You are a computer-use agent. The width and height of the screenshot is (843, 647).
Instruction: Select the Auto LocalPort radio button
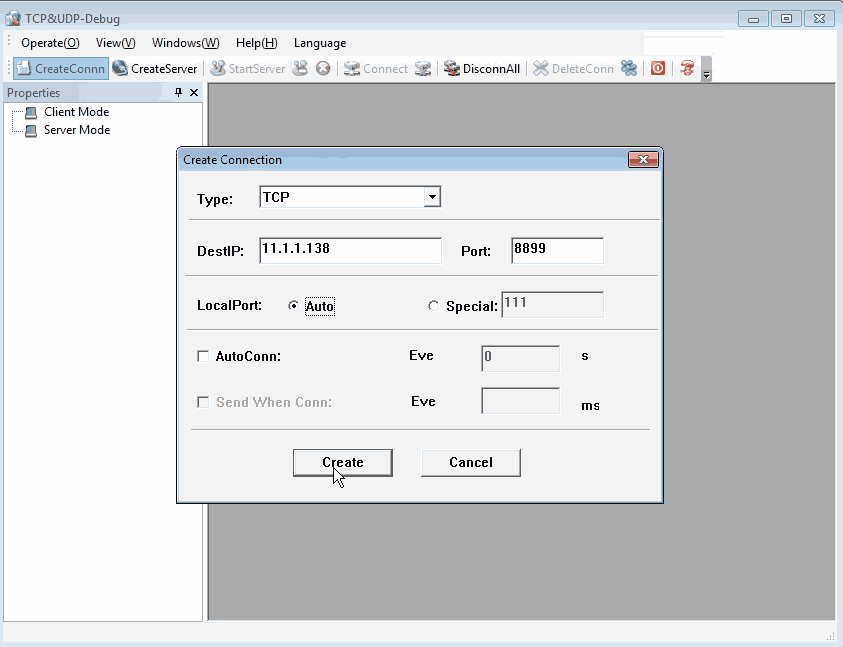click(293, 305)
